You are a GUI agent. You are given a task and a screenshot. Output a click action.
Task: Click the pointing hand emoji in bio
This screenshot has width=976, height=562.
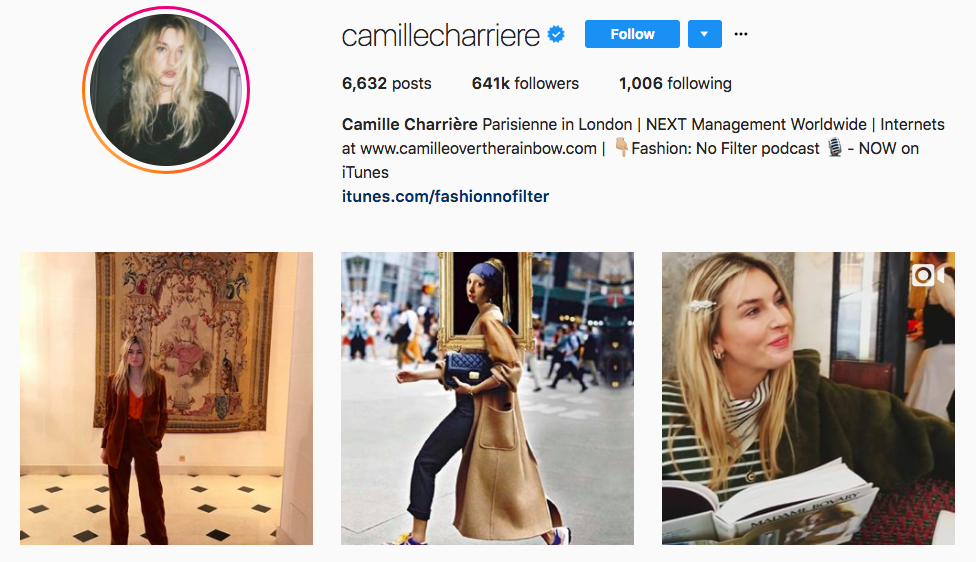[621, 148]
